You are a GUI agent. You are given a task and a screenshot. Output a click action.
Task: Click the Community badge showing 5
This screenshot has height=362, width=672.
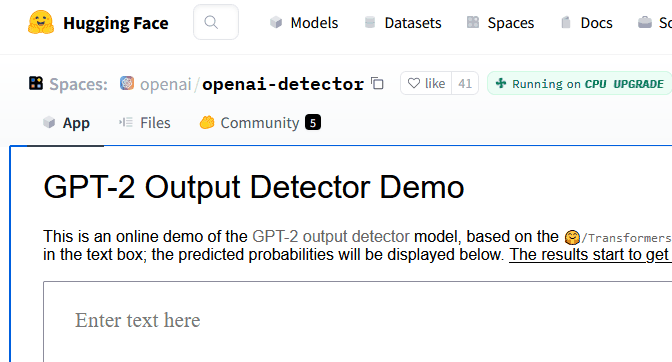pos(313,123)
